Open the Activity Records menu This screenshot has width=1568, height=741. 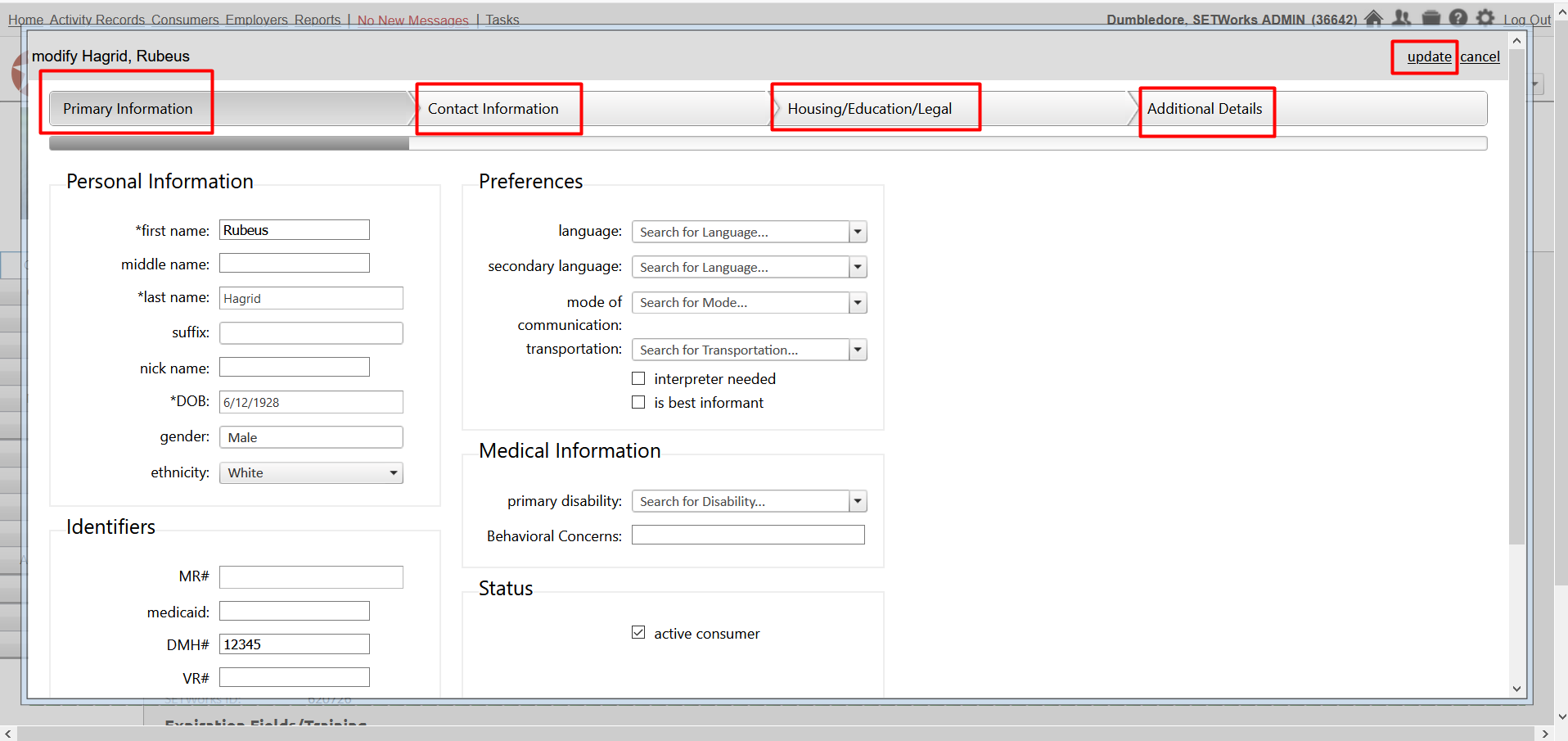coord(97,20)
